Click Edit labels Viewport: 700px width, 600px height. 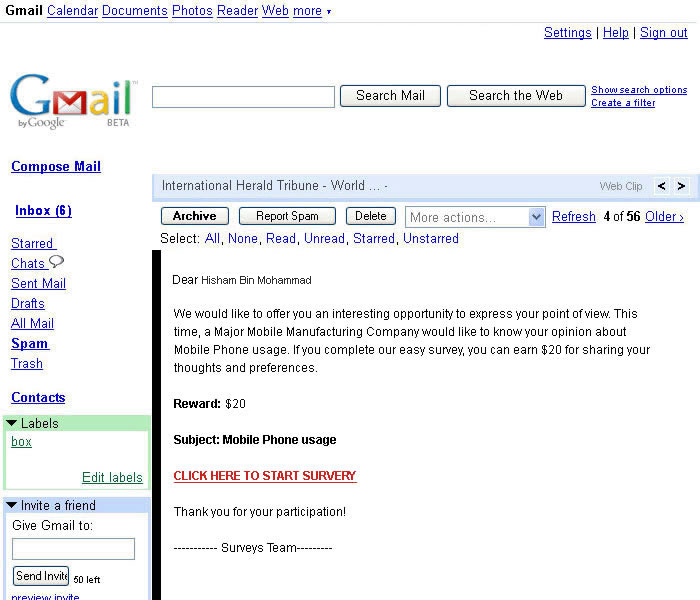point(112,478)
